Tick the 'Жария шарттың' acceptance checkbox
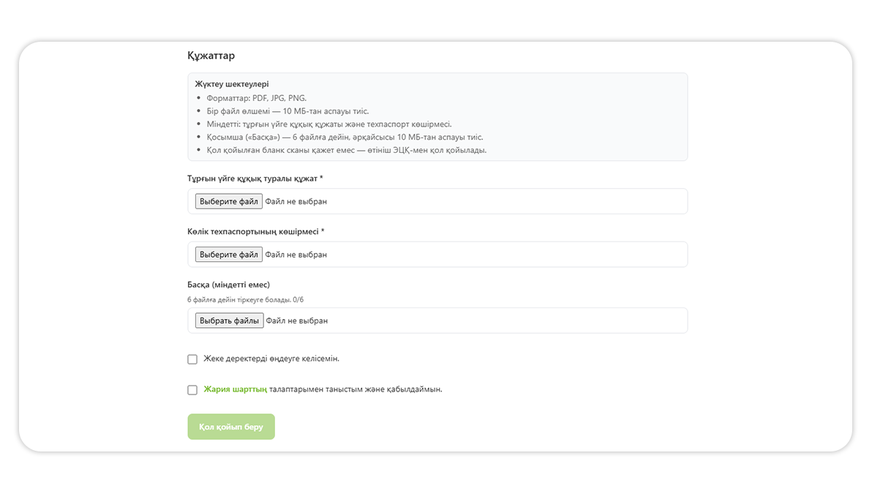This screenshot has height=491, width=872. point(192,390)
